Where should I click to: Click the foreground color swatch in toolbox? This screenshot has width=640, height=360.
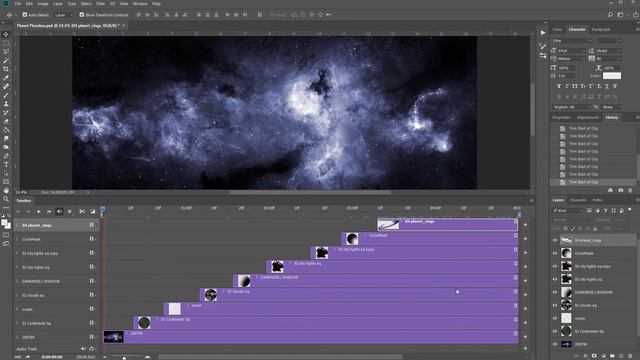[x=4, y=222]
